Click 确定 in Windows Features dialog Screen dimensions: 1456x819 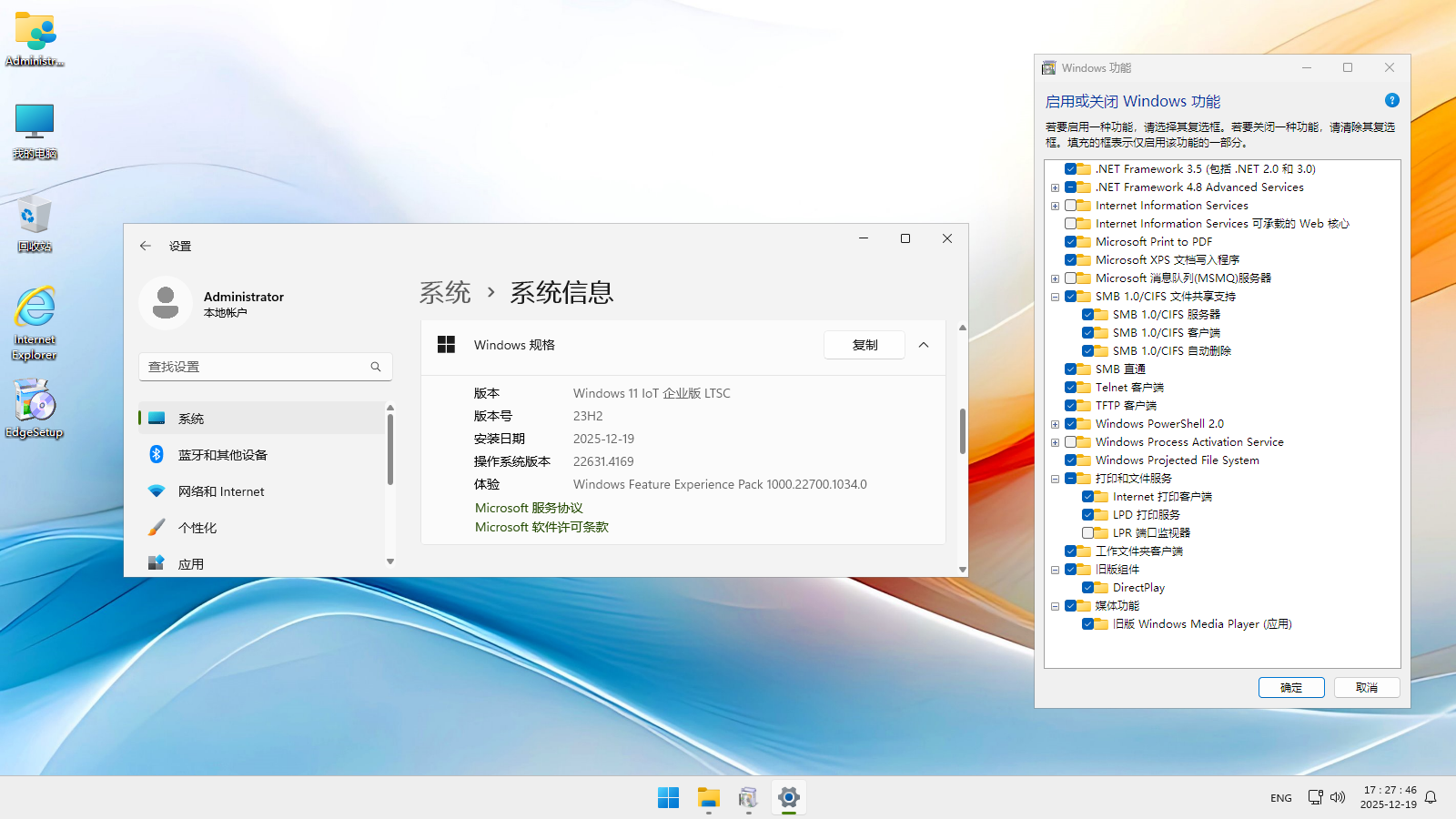1291,688
